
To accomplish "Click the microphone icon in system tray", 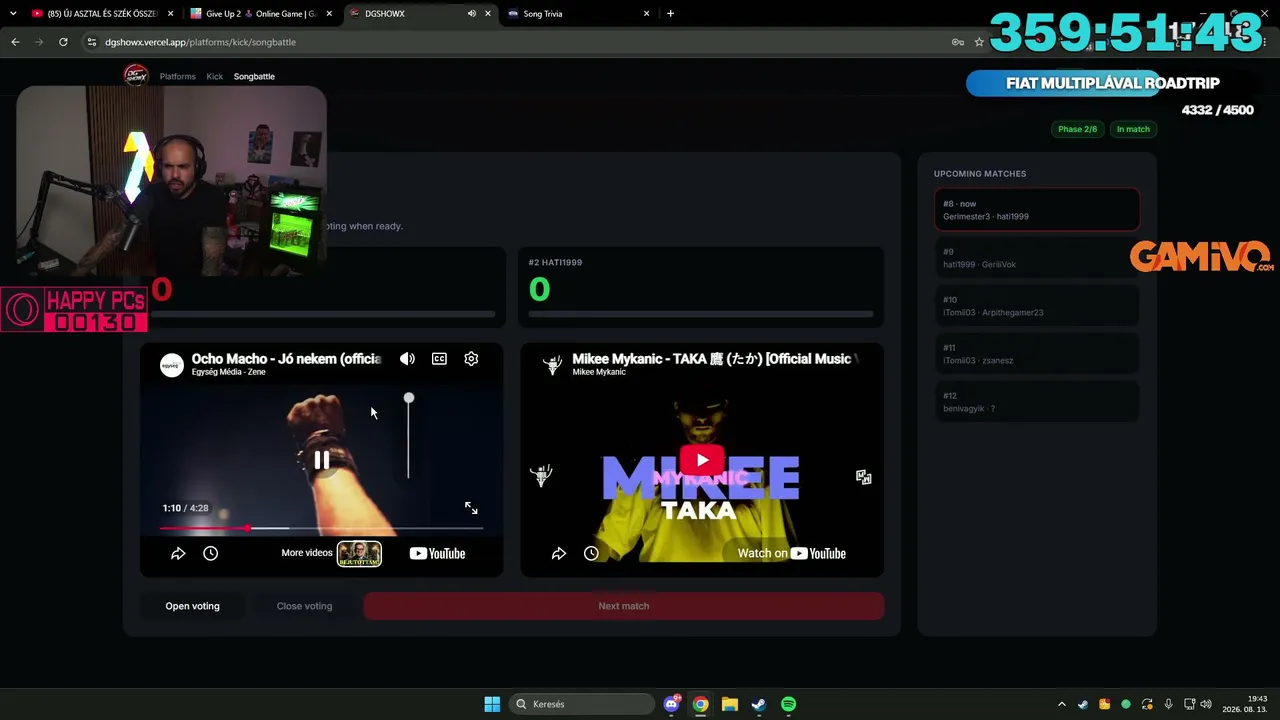I will [1168, 704].
